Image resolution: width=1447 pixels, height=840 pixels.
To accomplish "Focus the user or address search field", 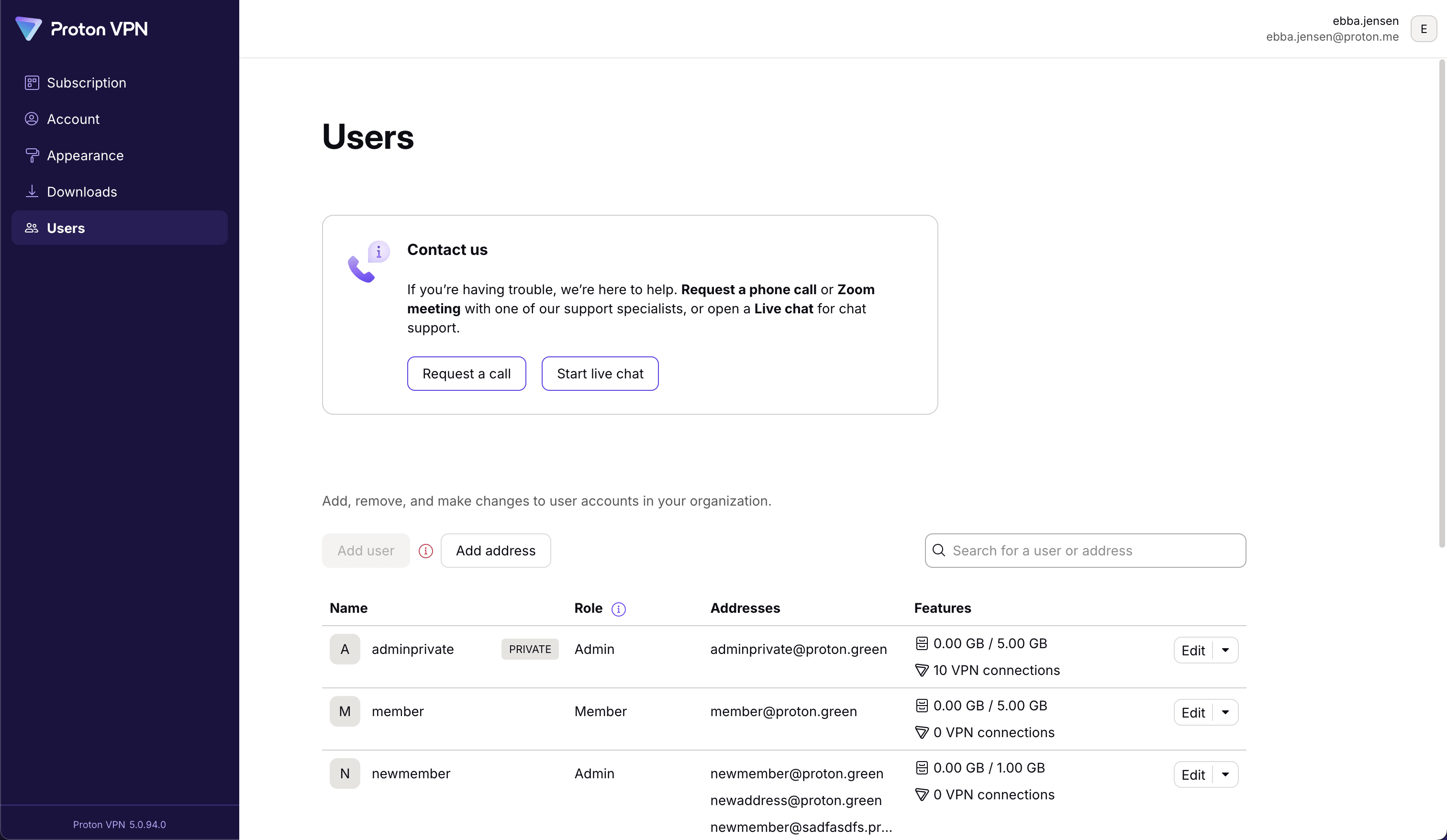I will [x=1094, y=551].
